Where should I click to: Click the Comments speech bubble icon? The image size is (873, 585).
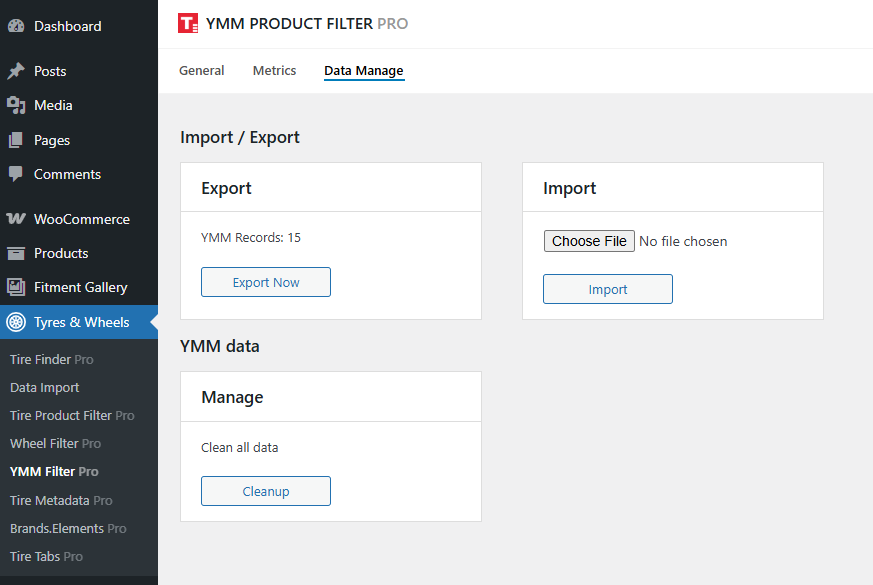coord(16,174)
